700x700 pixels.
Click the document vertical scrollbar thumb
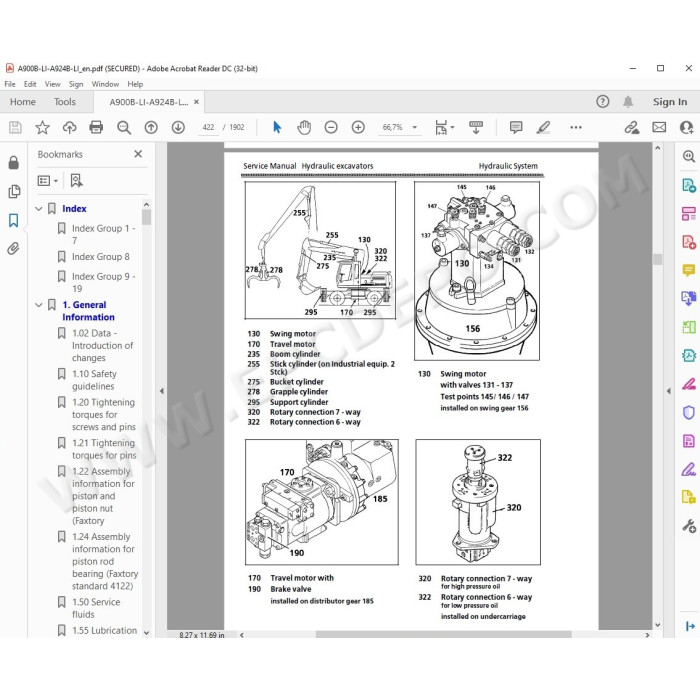point(657,259)
